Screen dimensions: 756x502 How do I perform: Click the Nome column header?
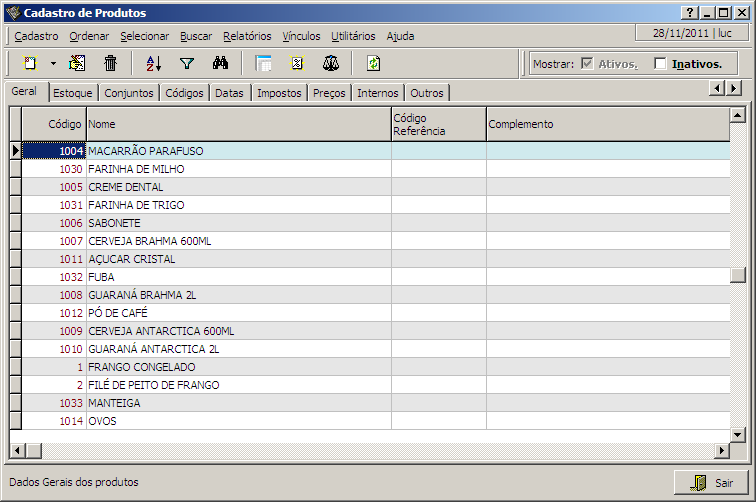tap(237, 124)
